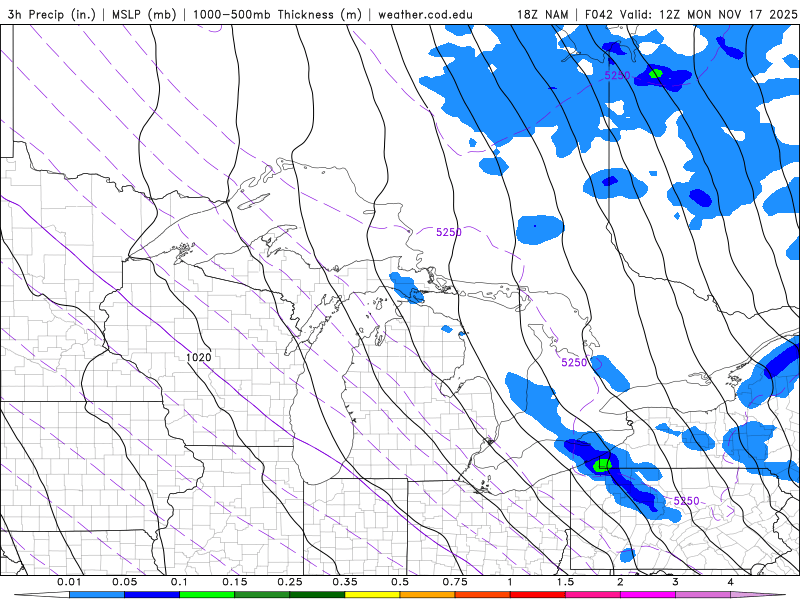The width and height of the screenshot is (800, 600).
Task: Click the 0.75 legend value
Action: pyautogui.click(x=455, y=582)
